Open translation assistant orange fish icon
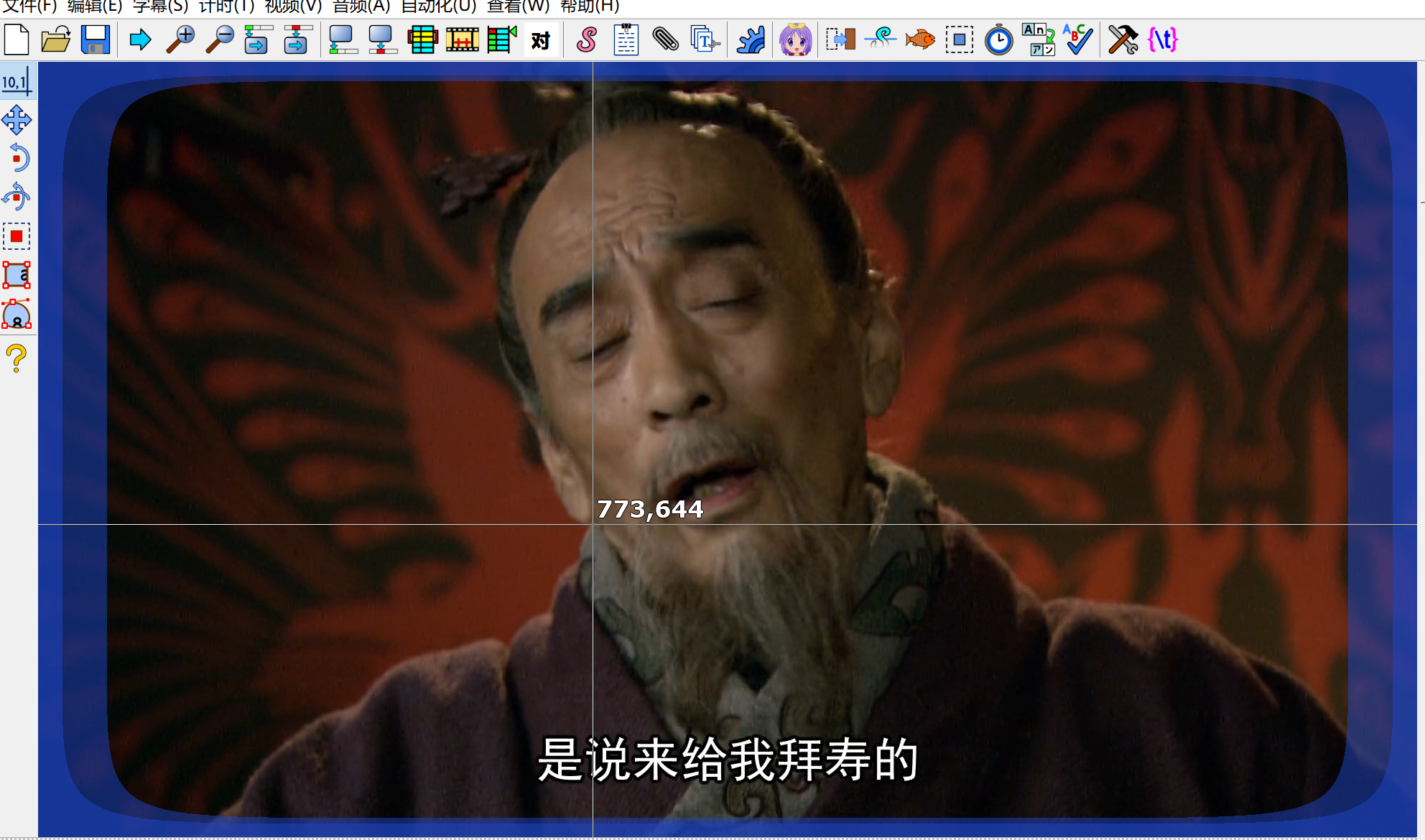This screenshot has width=1425, height=840. (920, 39)
